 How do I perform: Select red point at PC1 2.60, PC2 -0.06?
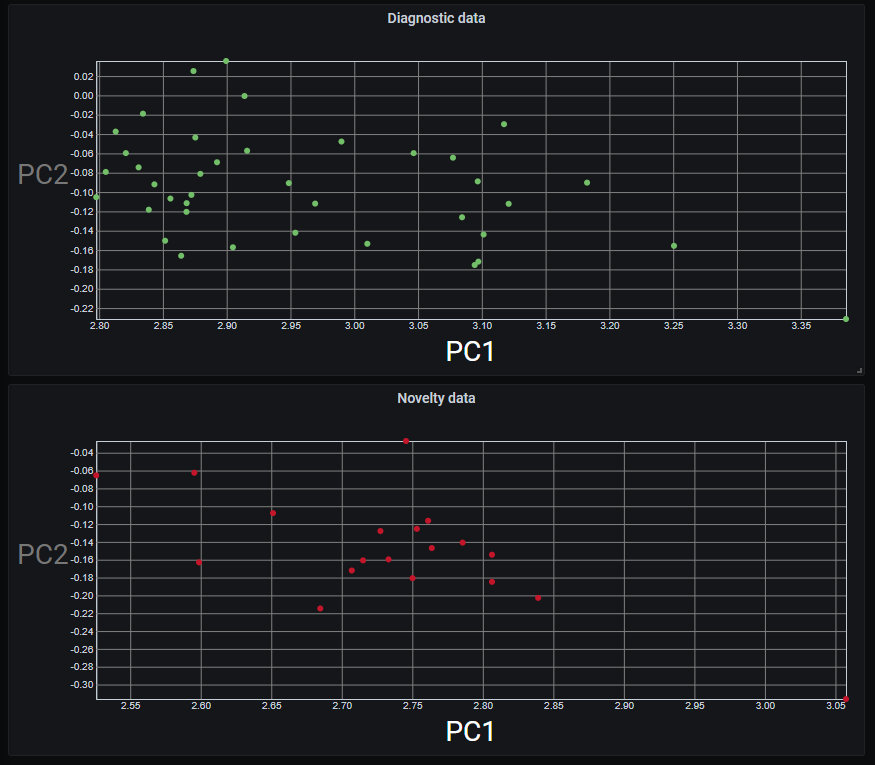(194, 473)
